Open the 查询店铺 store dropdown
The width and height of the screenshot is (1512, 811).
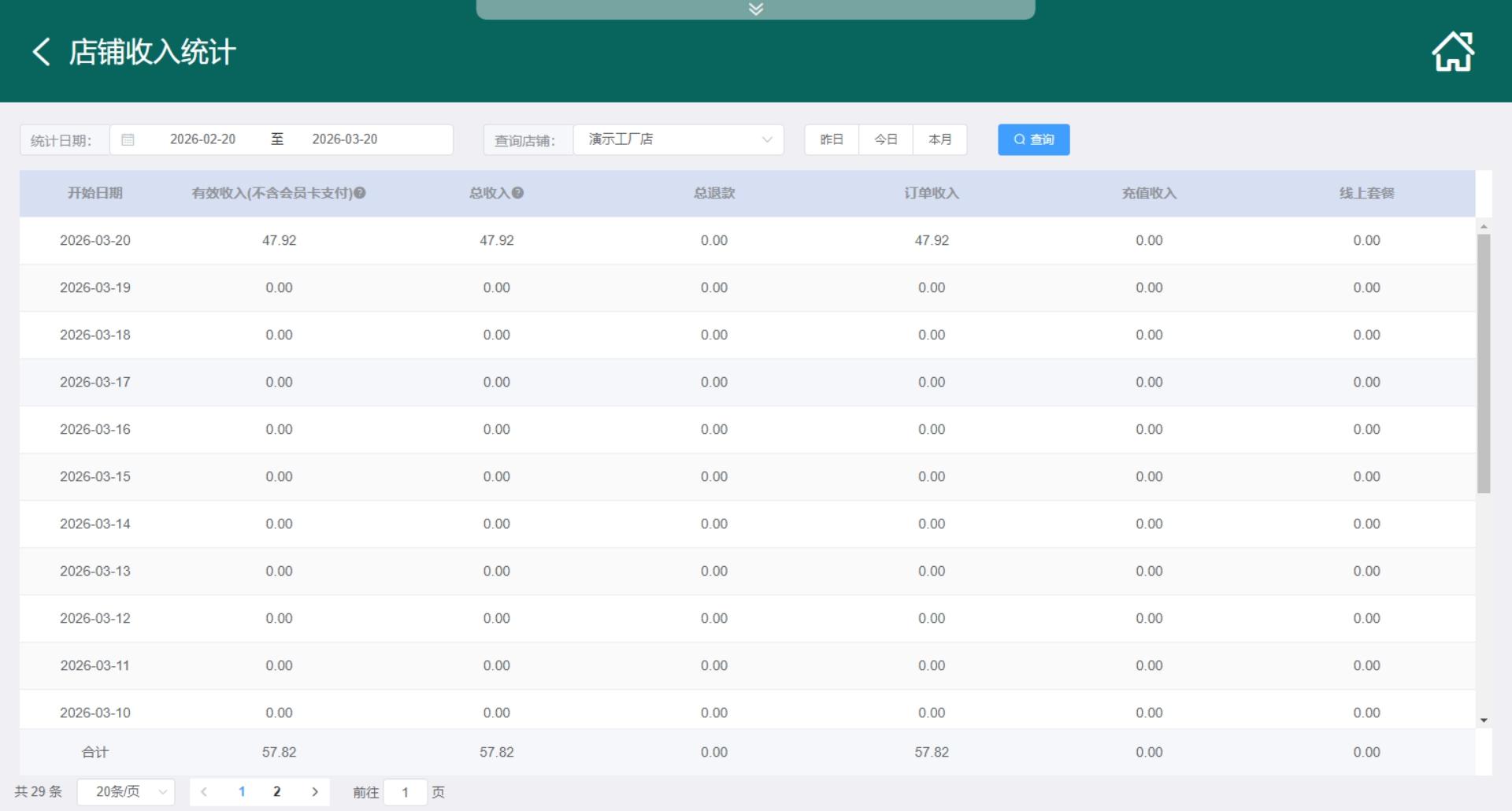(x=678, y=139)
